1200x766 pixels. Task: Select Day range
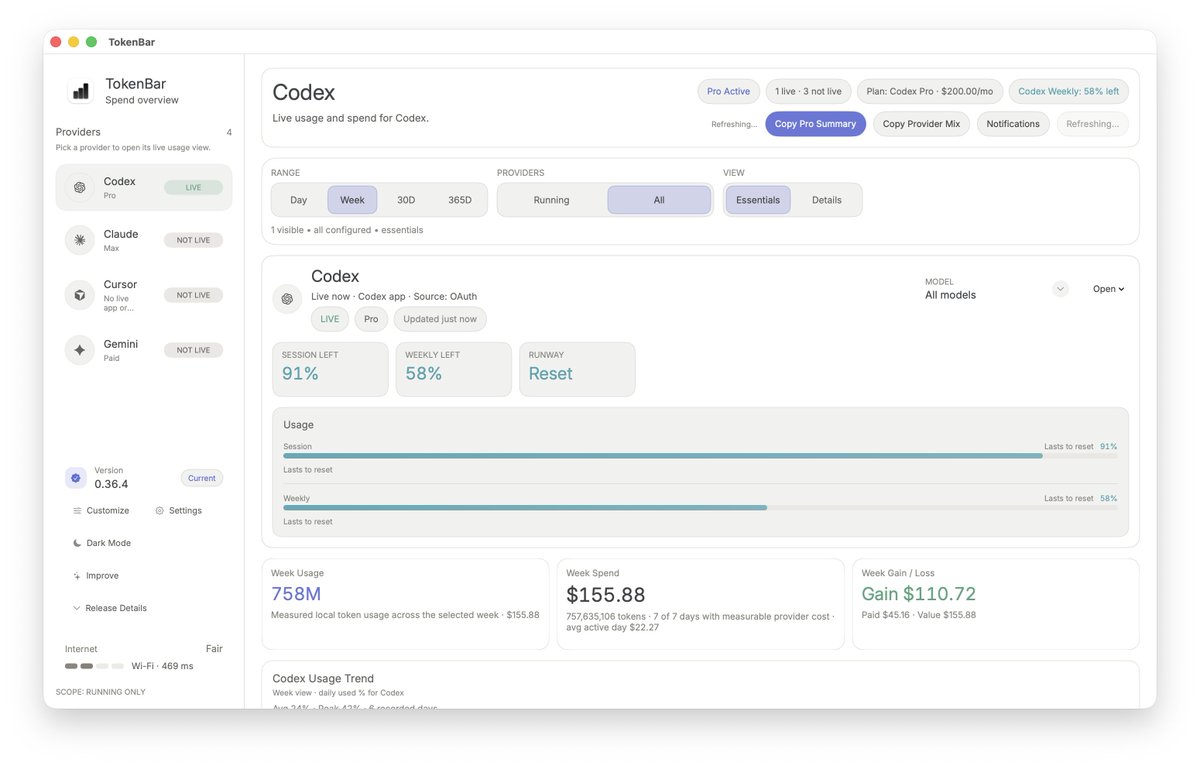[299, 200]
